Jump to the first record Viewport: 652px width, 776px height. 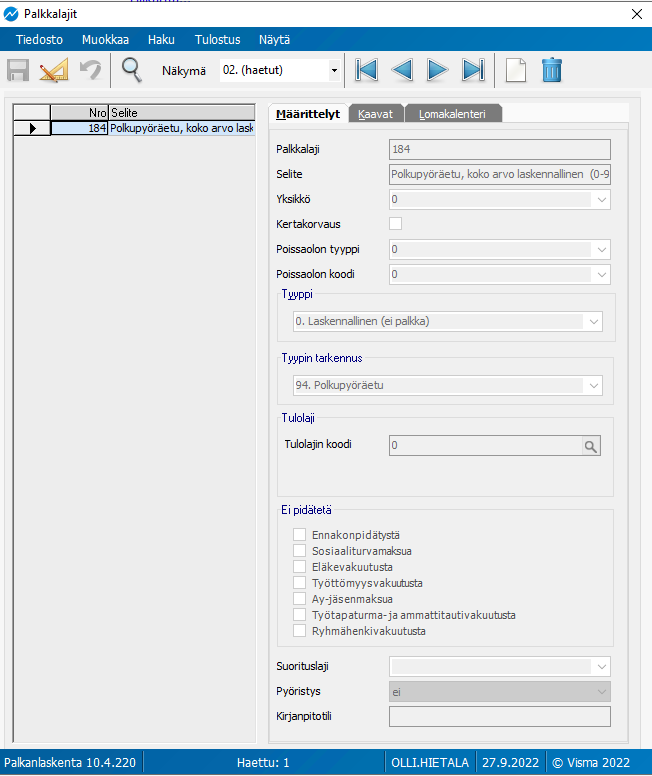[x=366, y=70]
